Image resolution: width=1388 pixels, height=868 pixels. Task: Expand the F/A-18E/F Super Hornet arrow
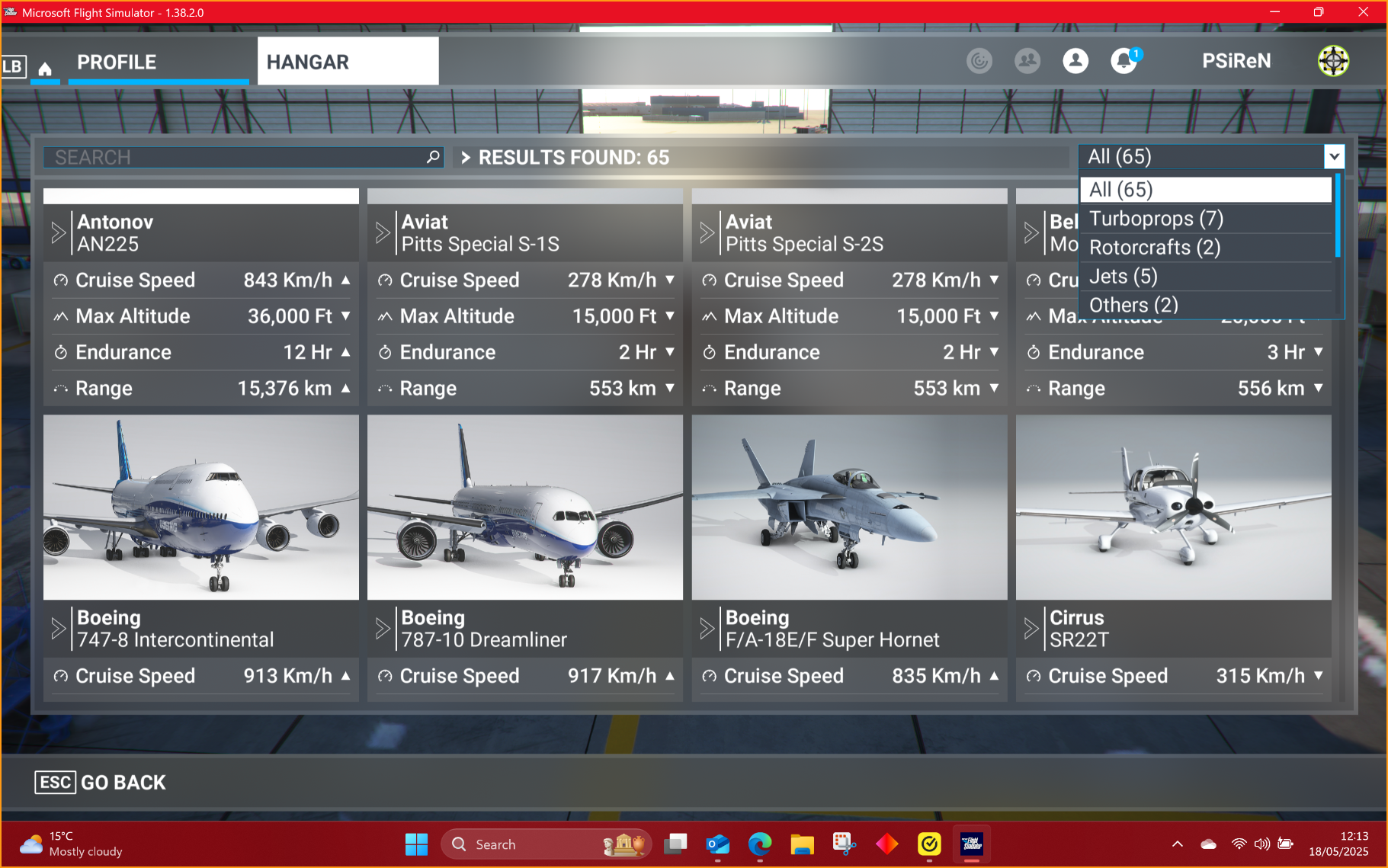(x=707, y=629)
